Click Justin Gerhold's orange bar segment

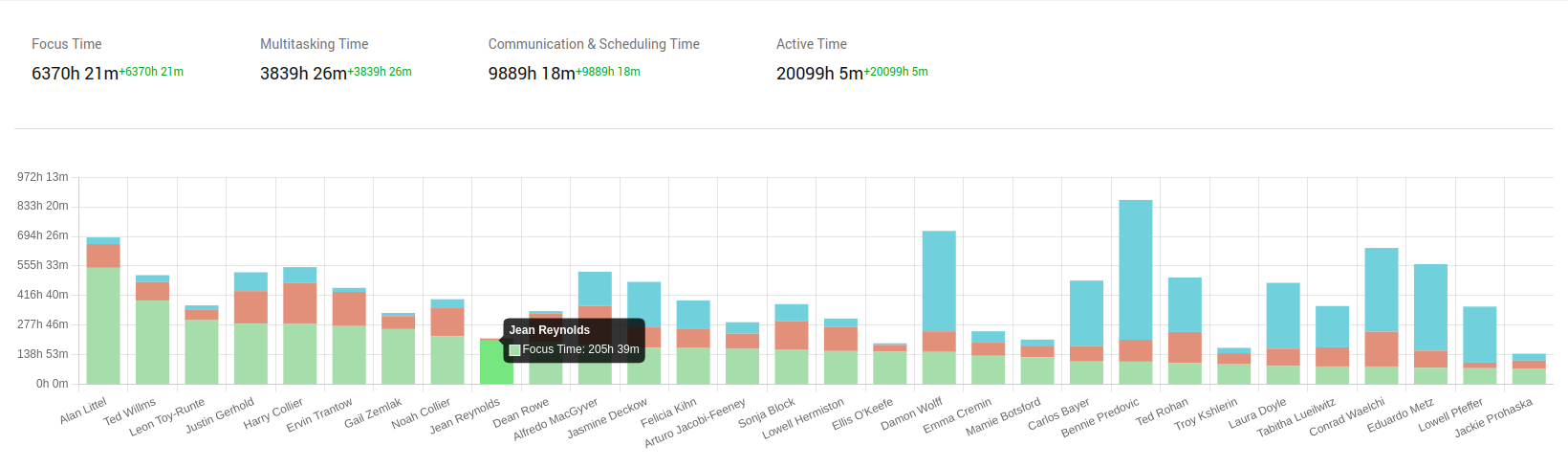click(250, 307)
